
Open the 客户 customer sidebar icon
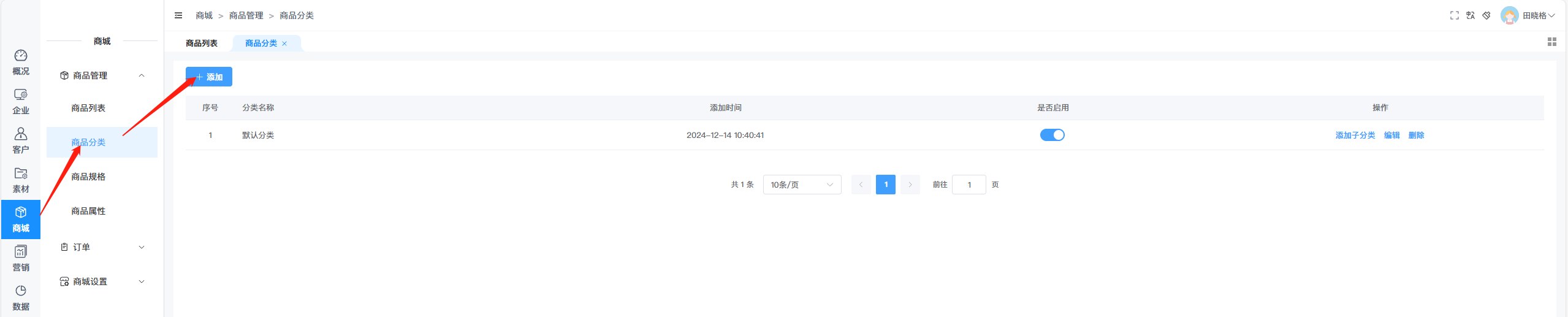tap(21, 141)
